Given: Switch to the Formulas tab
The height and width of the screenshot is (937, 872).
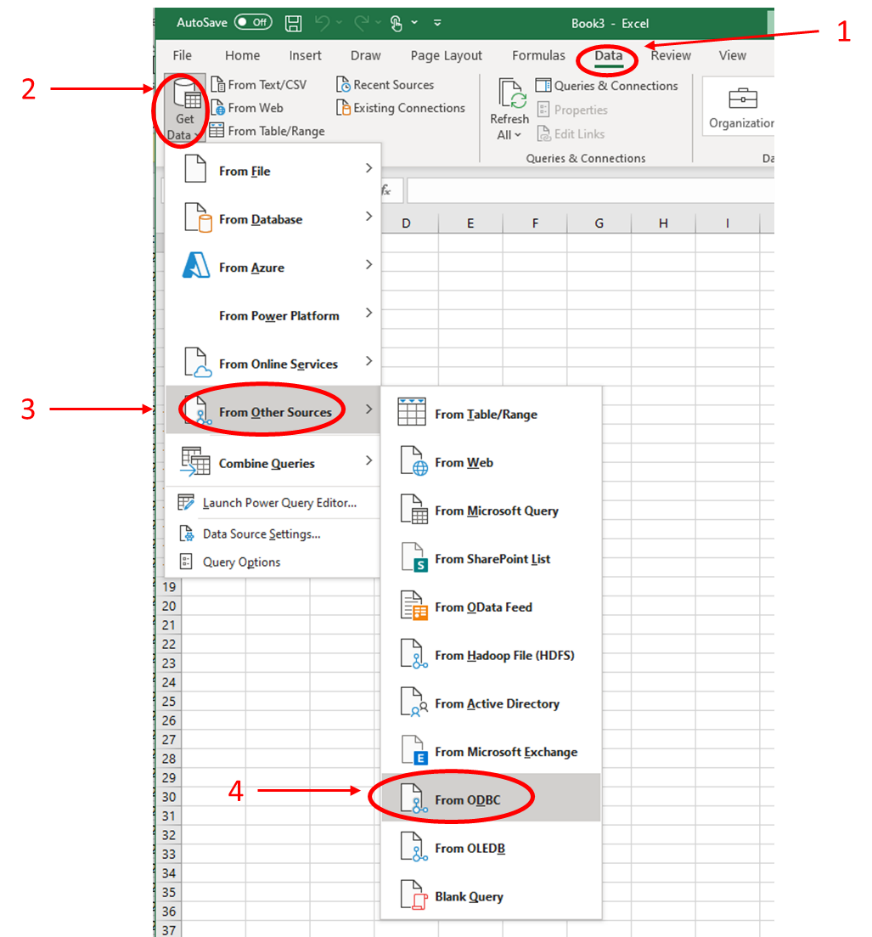Looking at the screenshot, I should 538,56.
